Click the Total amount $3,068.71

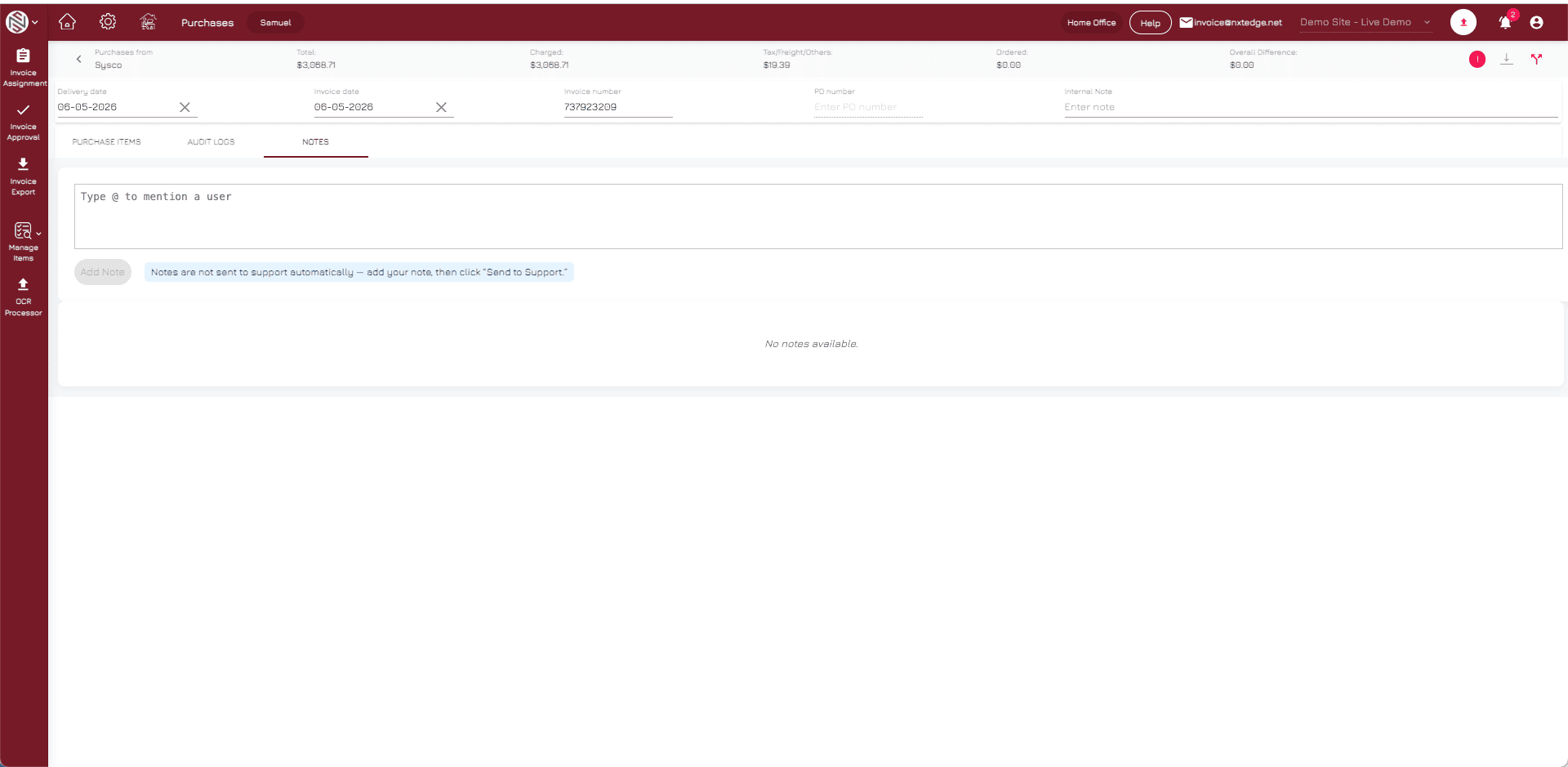point(316,65)
